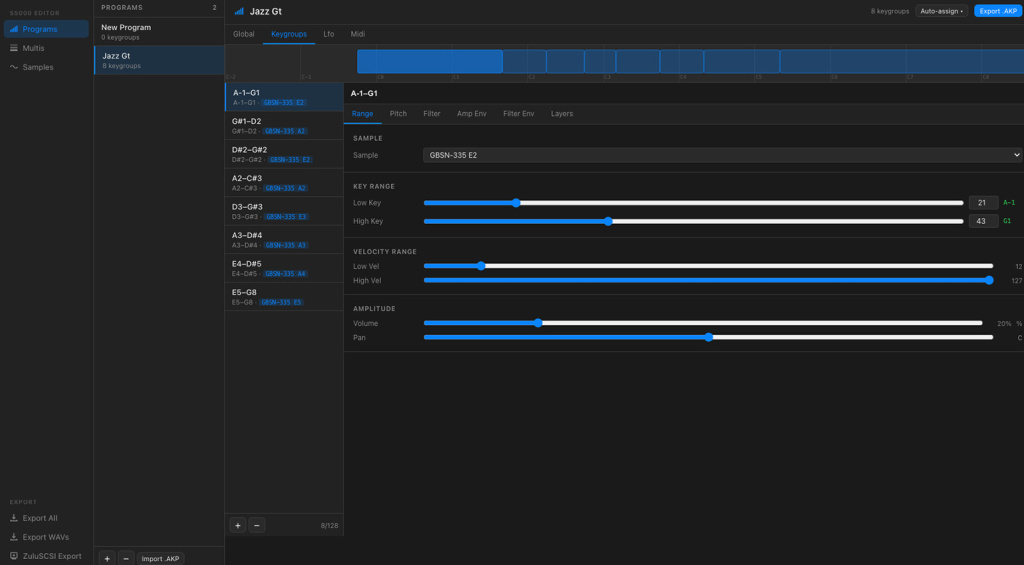Switch to the Midi tab
This screenshot has height=565, width=1024.
(357, 34)
